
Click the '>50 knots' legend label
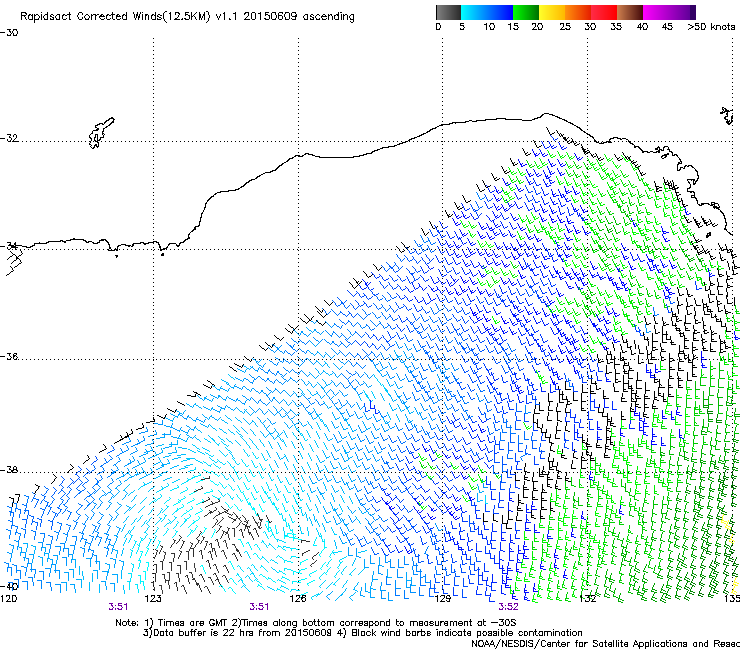(711, 27)
